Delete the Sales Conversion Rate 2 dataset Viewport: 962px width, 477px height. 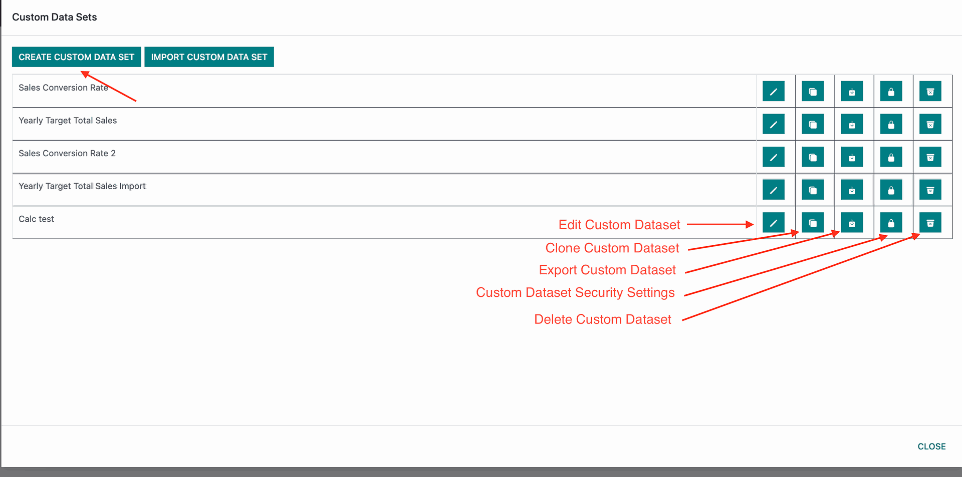click(930, 157)
